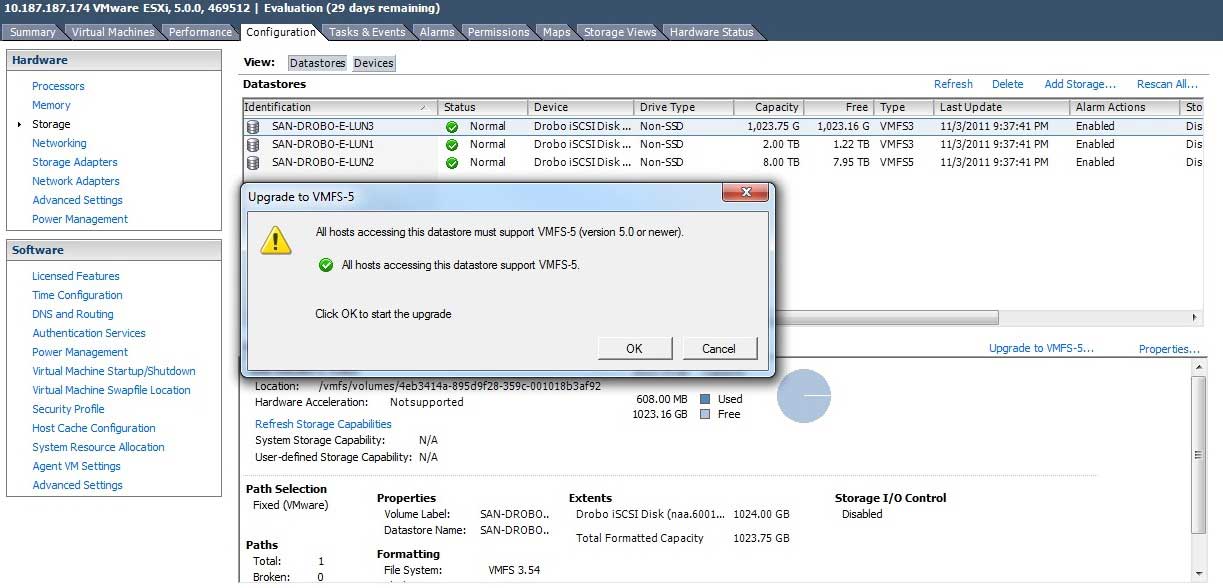Screen dimensions: 1223x588
Task: Switch to Datastores view
Action: click(x=317, y=63)
